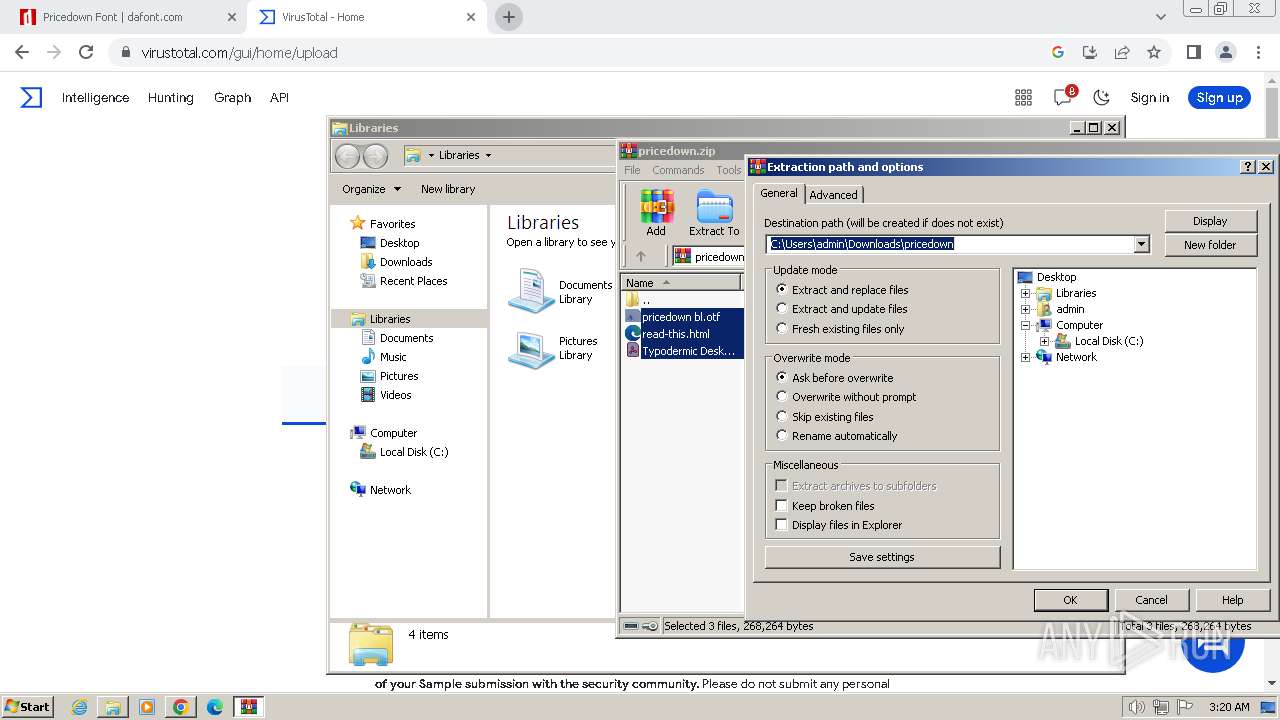1280x720 pixels.
Task: Select Skip existing files option
Action: tap(782, 416)
